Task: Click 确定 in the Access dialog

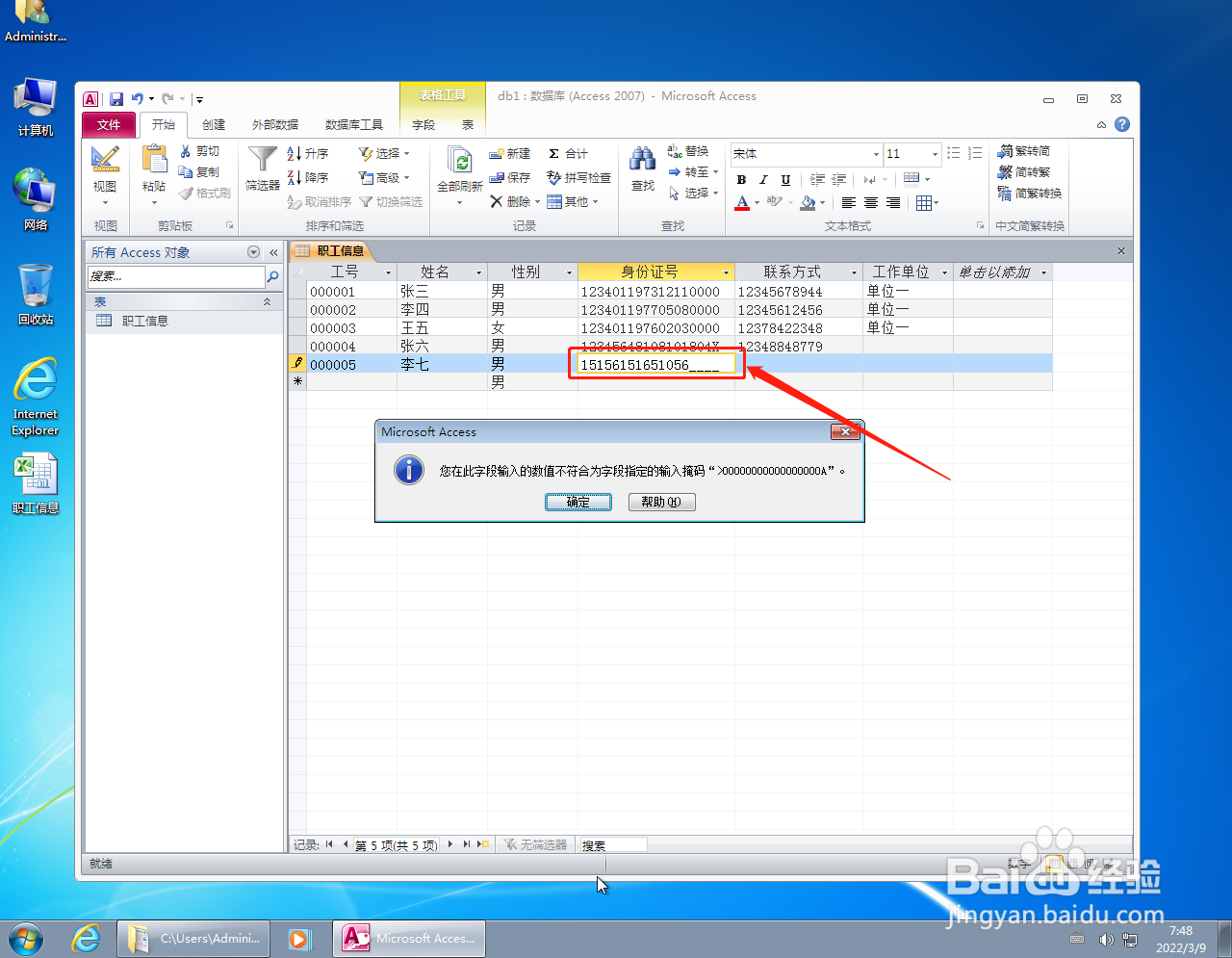Action: pos(578,502)
